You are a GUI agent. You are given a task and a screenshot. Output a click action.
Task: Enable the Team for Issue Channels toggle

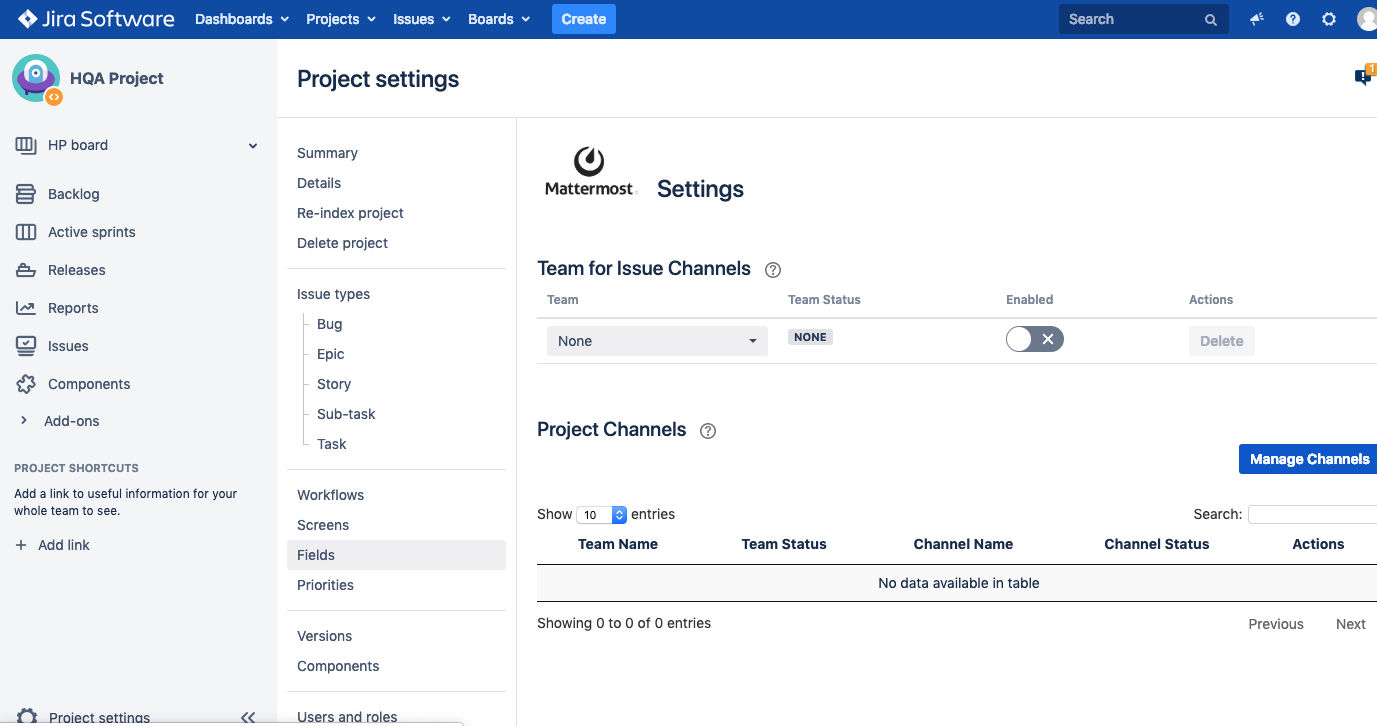[x=1034, y=340]
